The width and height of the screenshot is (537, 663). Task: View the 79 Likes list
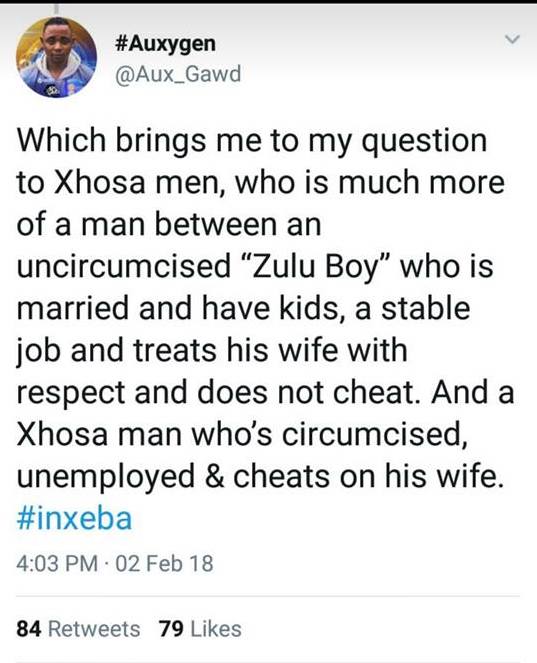(x=200, y=629)
